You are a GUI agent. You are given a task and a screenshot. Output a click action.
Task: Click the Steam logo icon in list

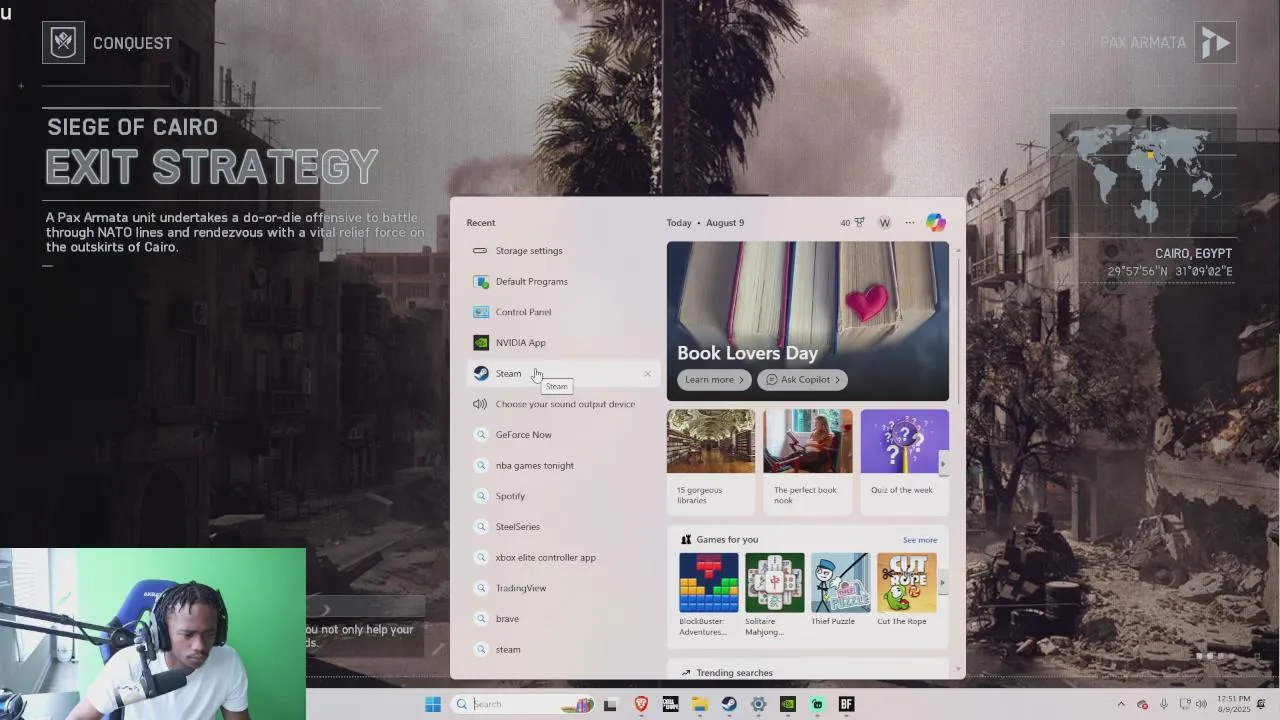[x=481, y=374]
